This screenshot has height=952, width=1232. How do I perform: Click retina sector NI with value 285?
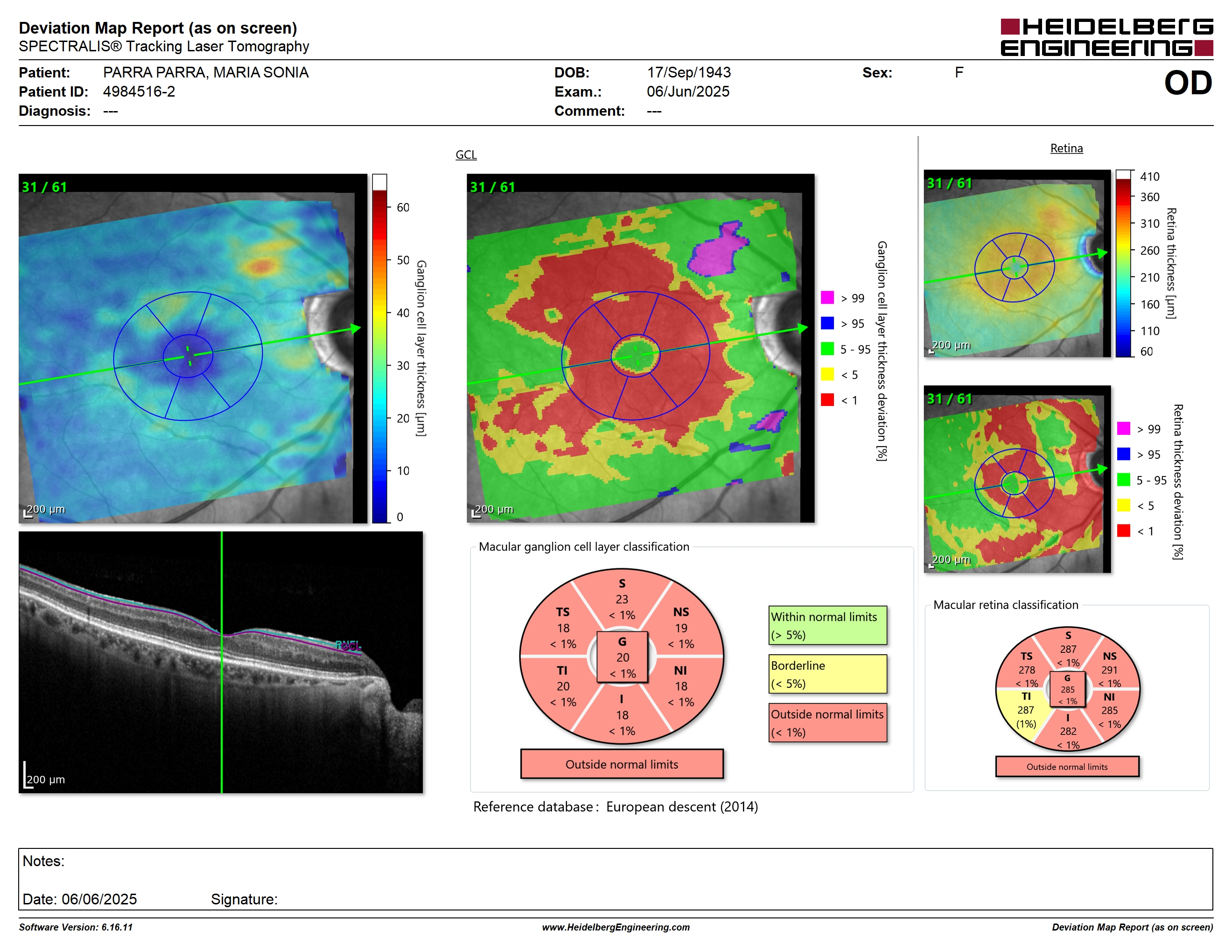tap(1109, 711)
